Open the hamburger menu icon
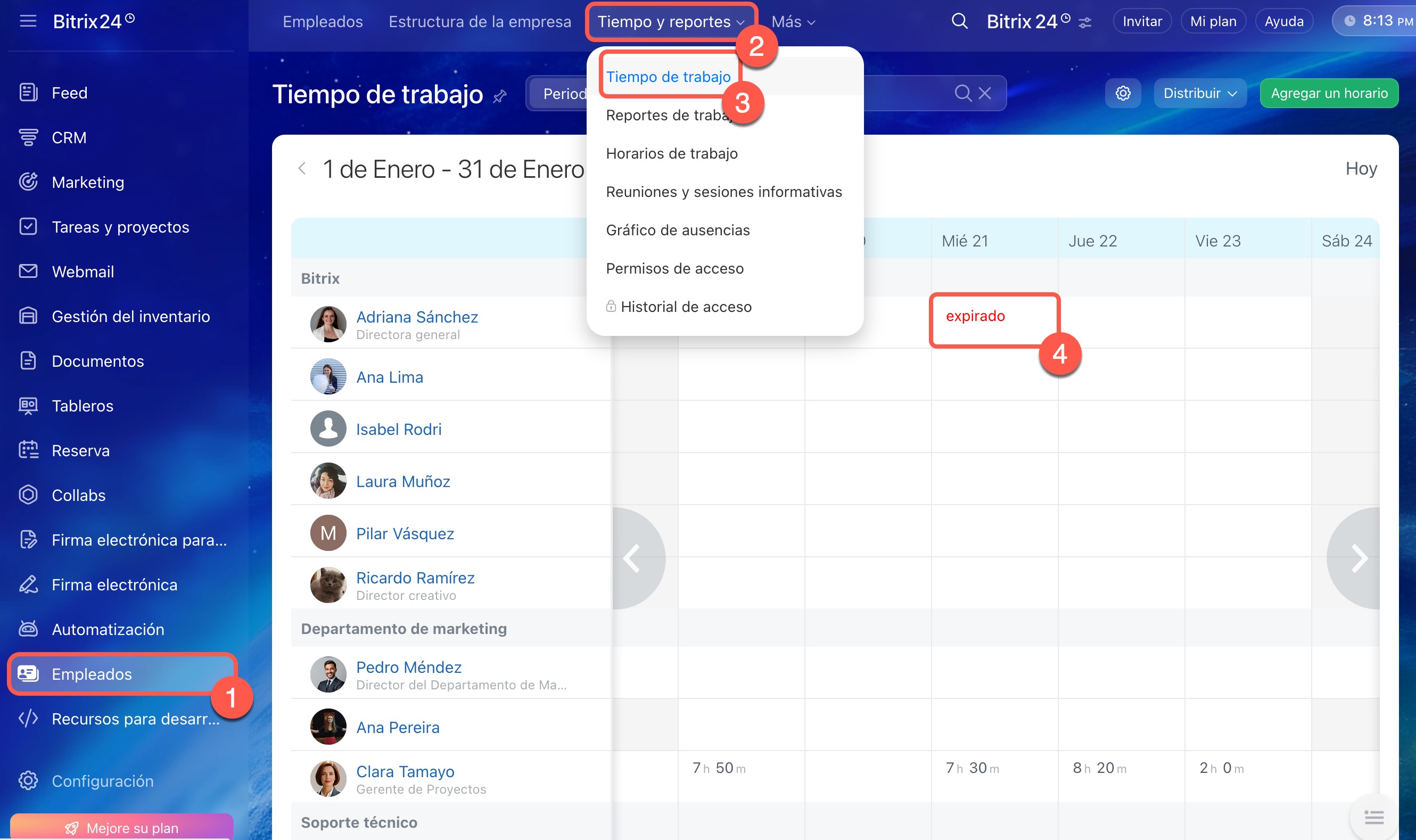Viewport: 1416px width, 840px height. pos(28,21)
